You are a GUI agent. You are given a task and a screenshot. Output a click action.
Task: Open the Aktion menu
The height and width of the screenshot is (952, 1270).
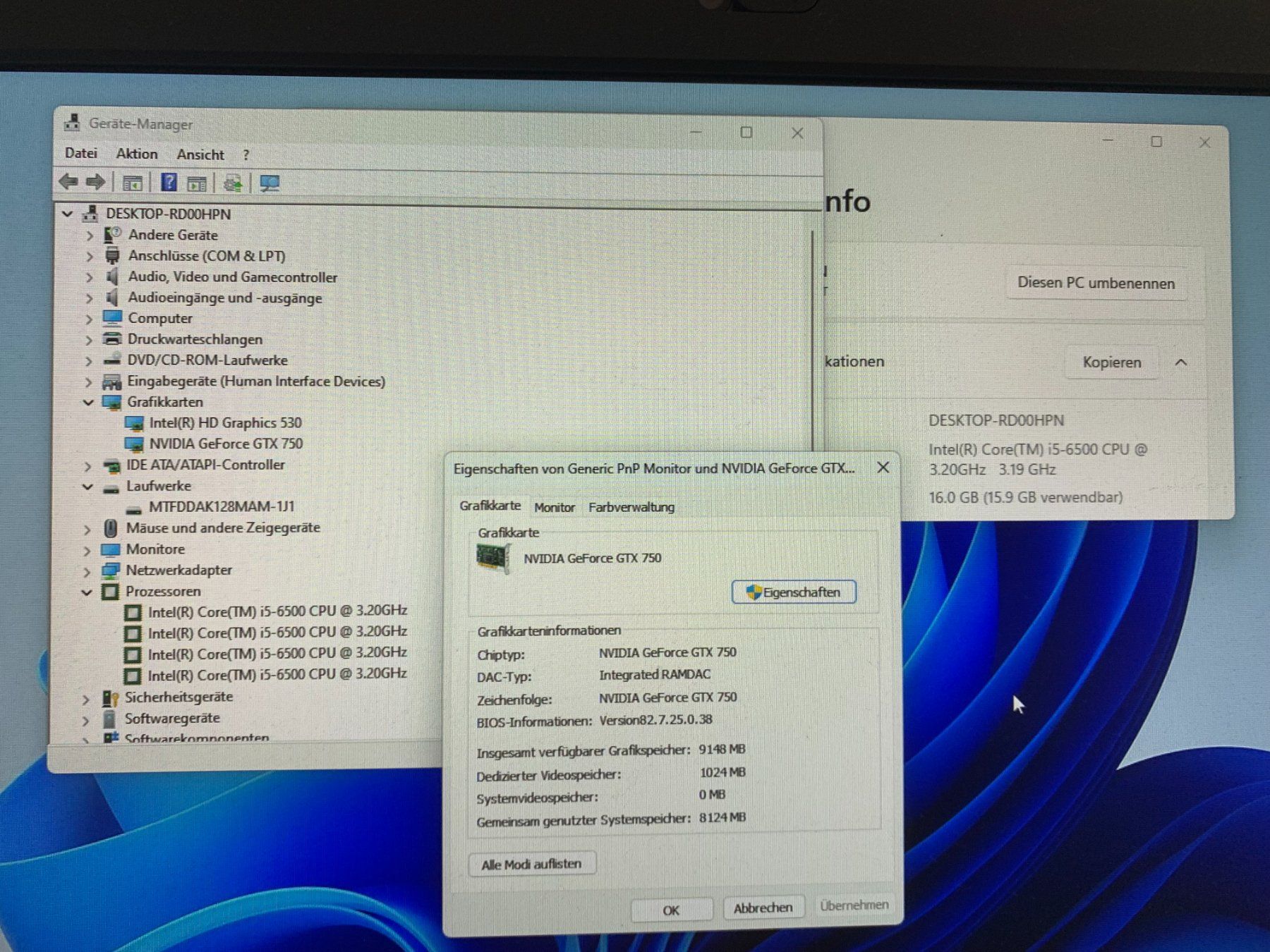[137, 154]
